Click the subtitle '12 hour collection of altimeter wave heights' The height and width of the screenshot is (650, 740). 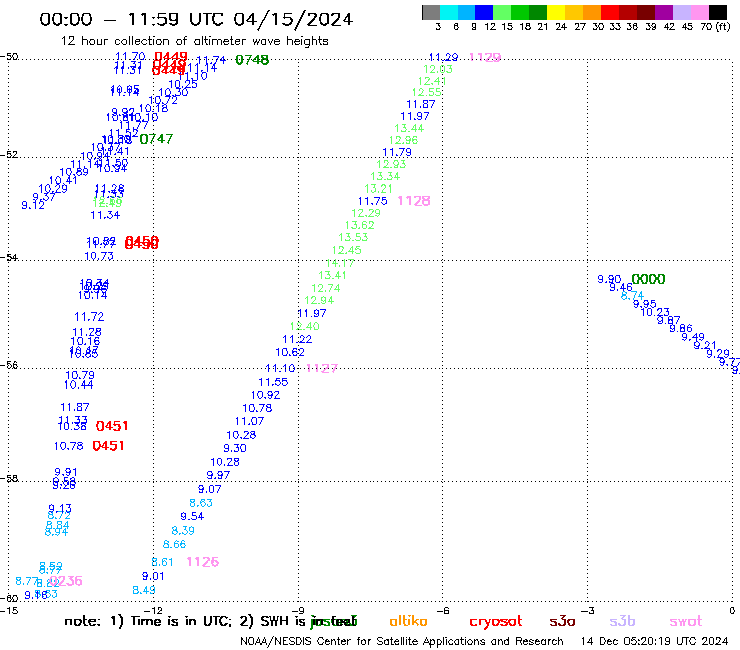(x=194, y=41)
